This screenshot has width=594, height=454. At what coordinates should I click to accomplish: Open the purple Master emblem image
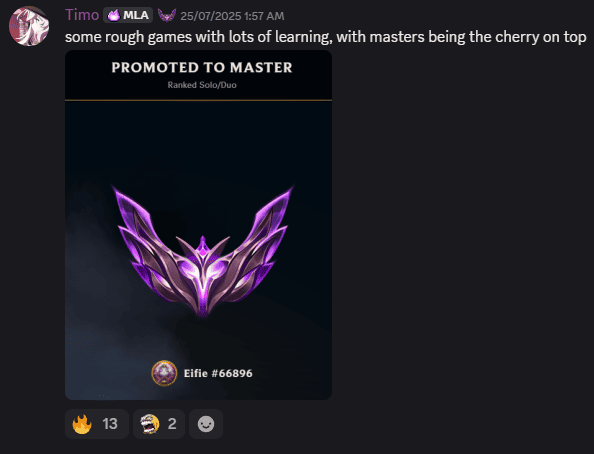[x=202, y=251]
